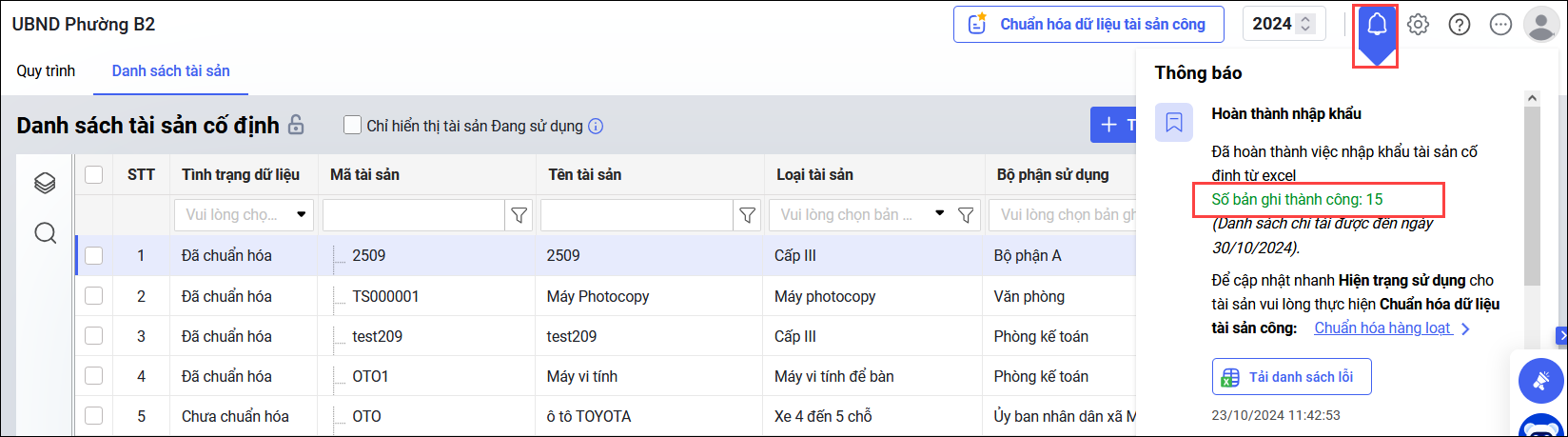Open the settings gear icon

(x=1418, y=25)
